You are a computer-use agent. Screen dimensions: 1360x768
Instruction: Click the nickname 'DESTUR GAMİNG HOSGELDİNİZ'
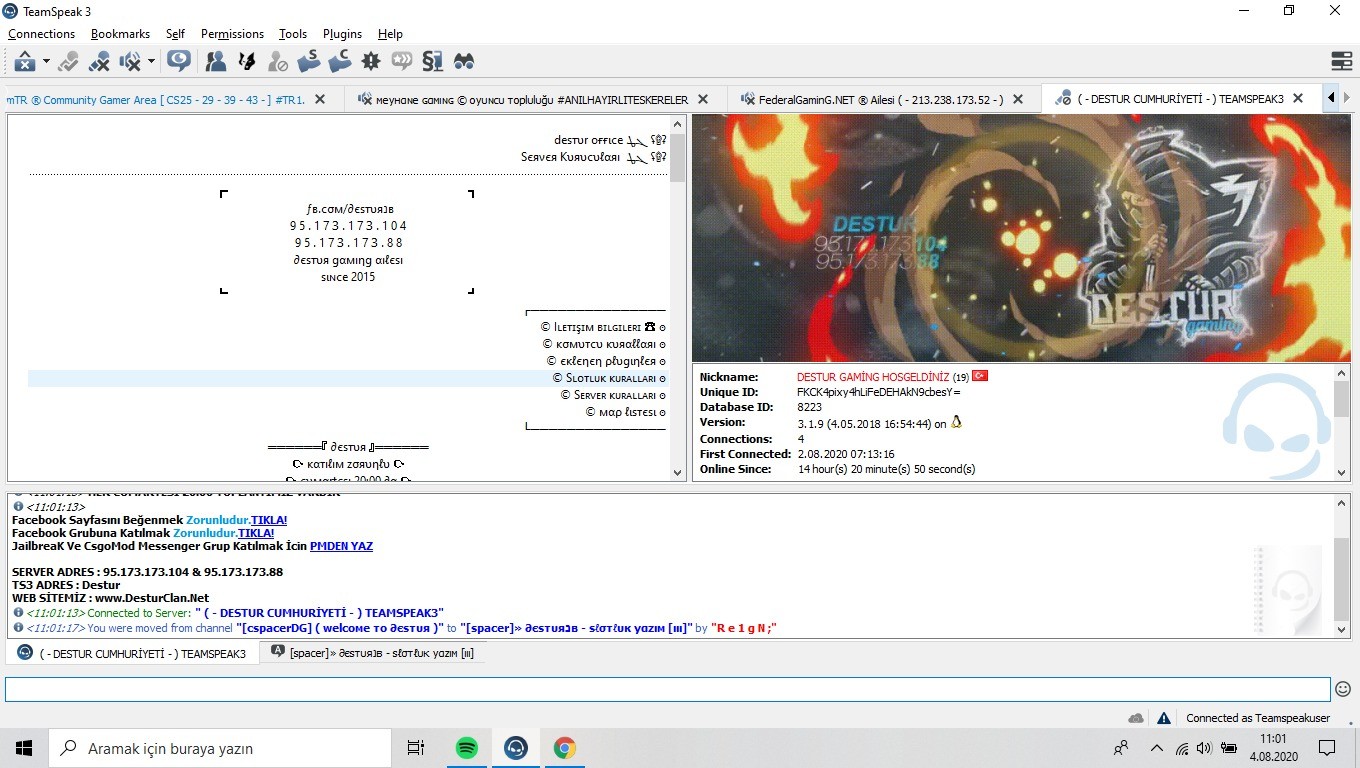(873, 377)
